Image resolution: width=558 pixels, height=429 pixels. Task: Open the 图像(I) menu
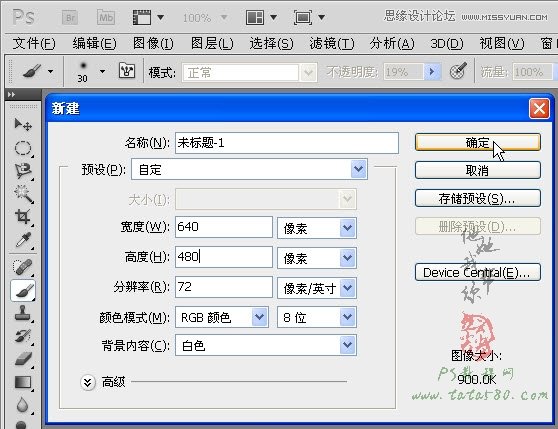coord(153,44)
